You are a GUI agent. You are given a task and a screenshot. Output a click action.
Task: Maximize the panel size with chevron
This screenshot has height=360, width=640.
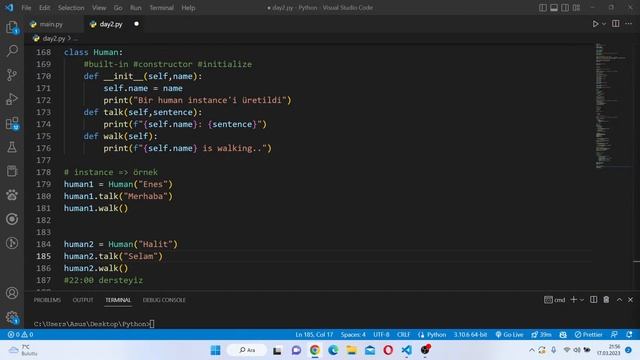(619, 300)
